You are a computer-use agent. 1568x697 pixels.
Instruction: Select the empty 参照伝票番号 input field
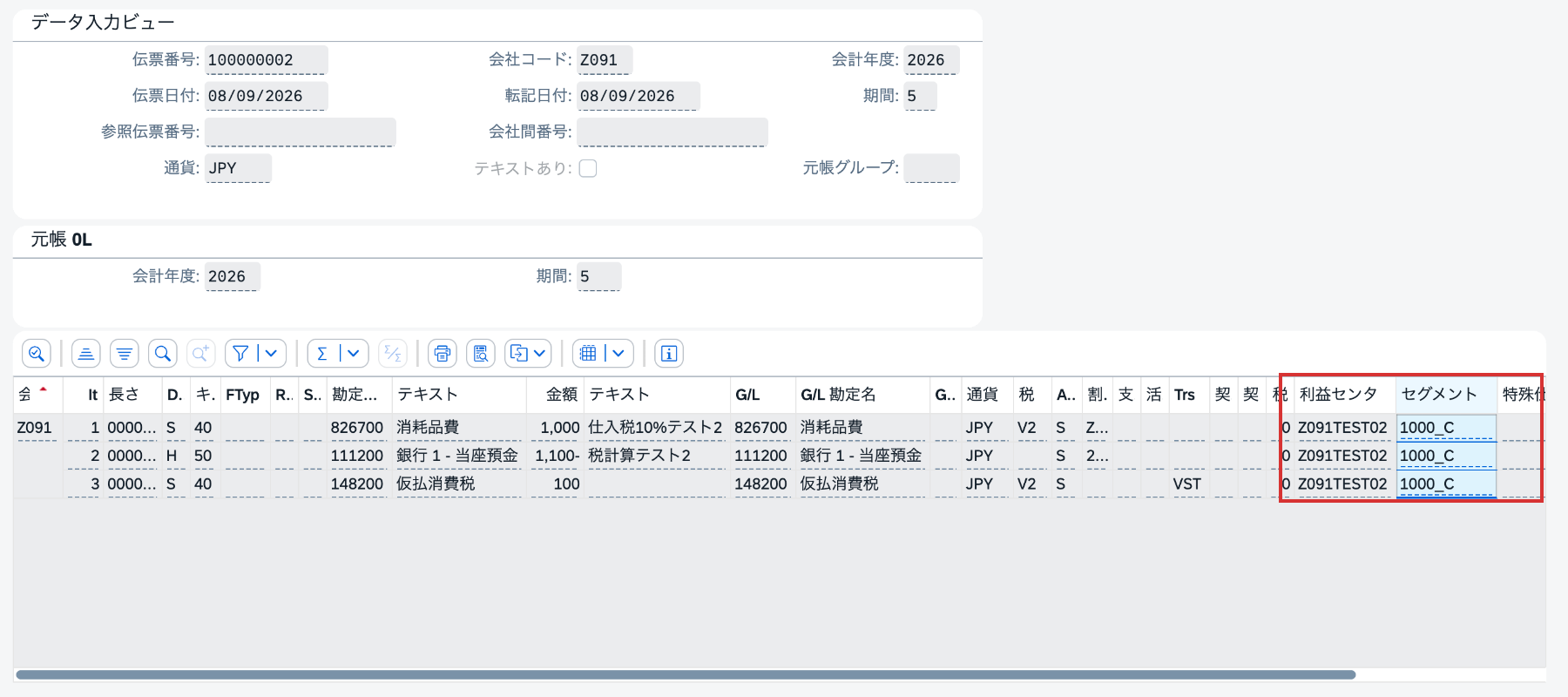[x=301, y=132]
